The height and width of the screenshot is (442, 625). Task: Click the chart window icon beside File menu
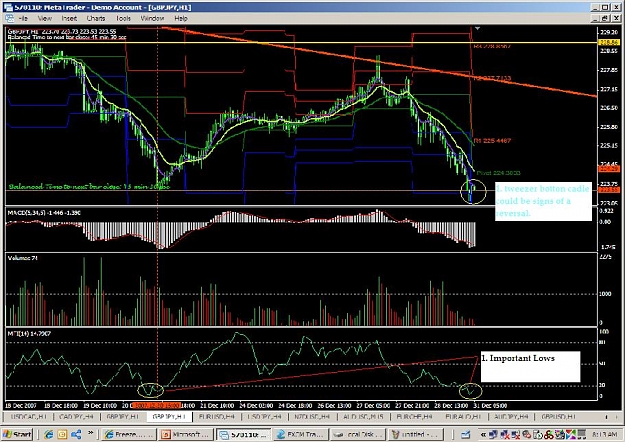click(x=10, y=18)
